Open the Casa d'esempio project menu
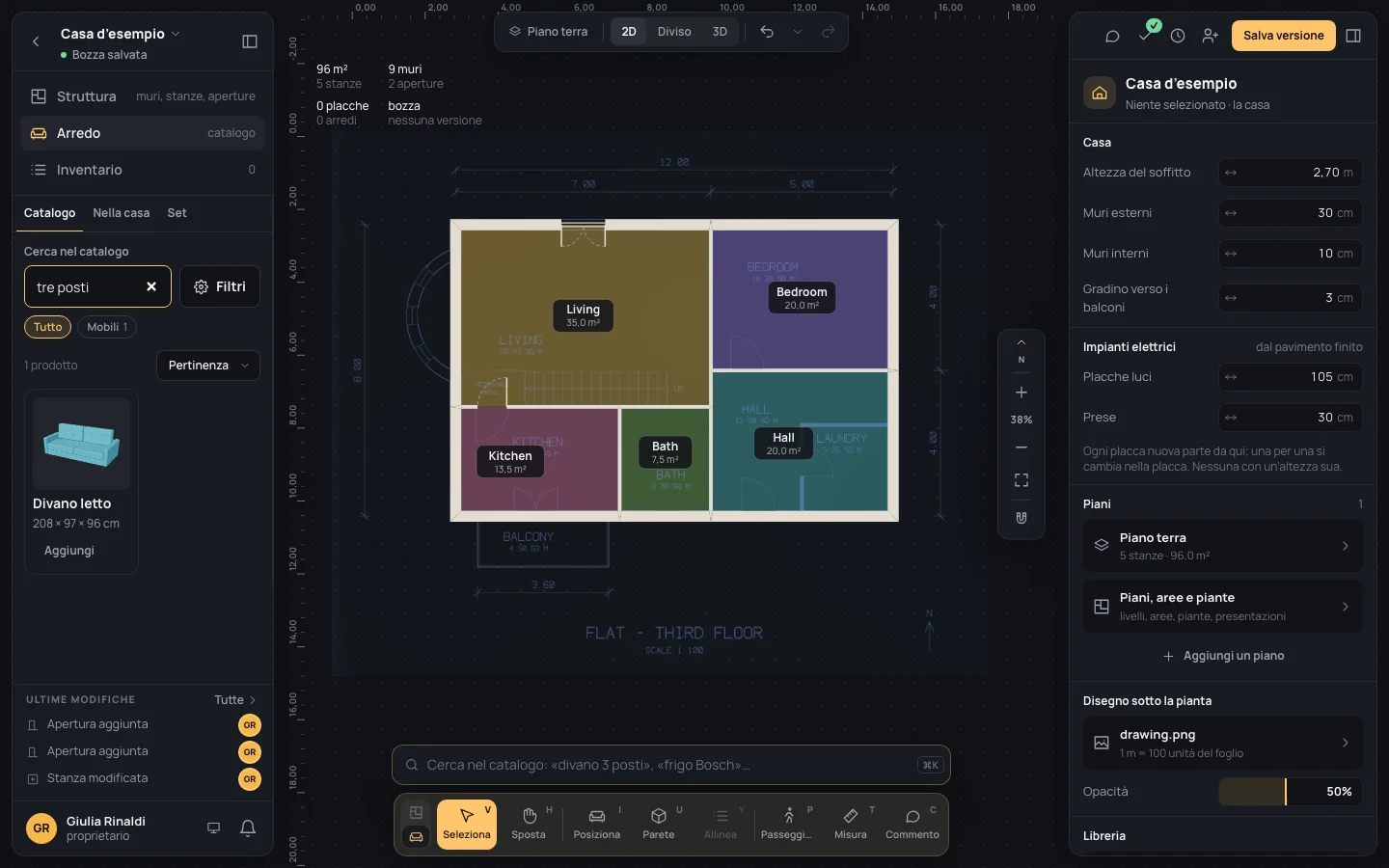This screenshot has height=868, width=1389. 121,34
